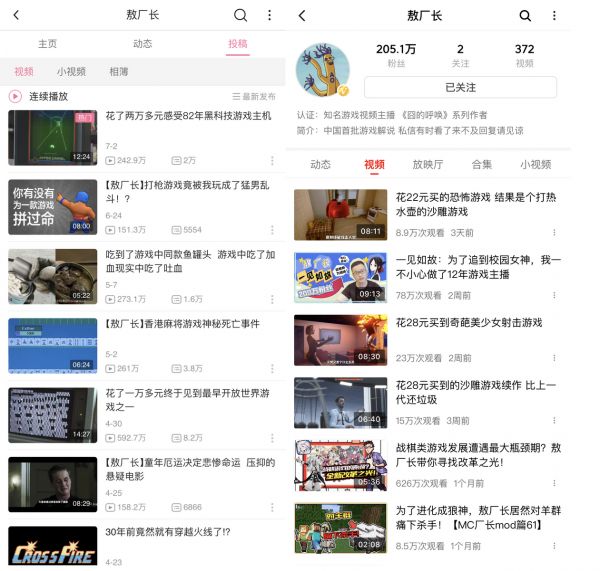This screenshot has height=571, width=600.
Task: Go back using left panel back arrow
Action: coord(16,15)
